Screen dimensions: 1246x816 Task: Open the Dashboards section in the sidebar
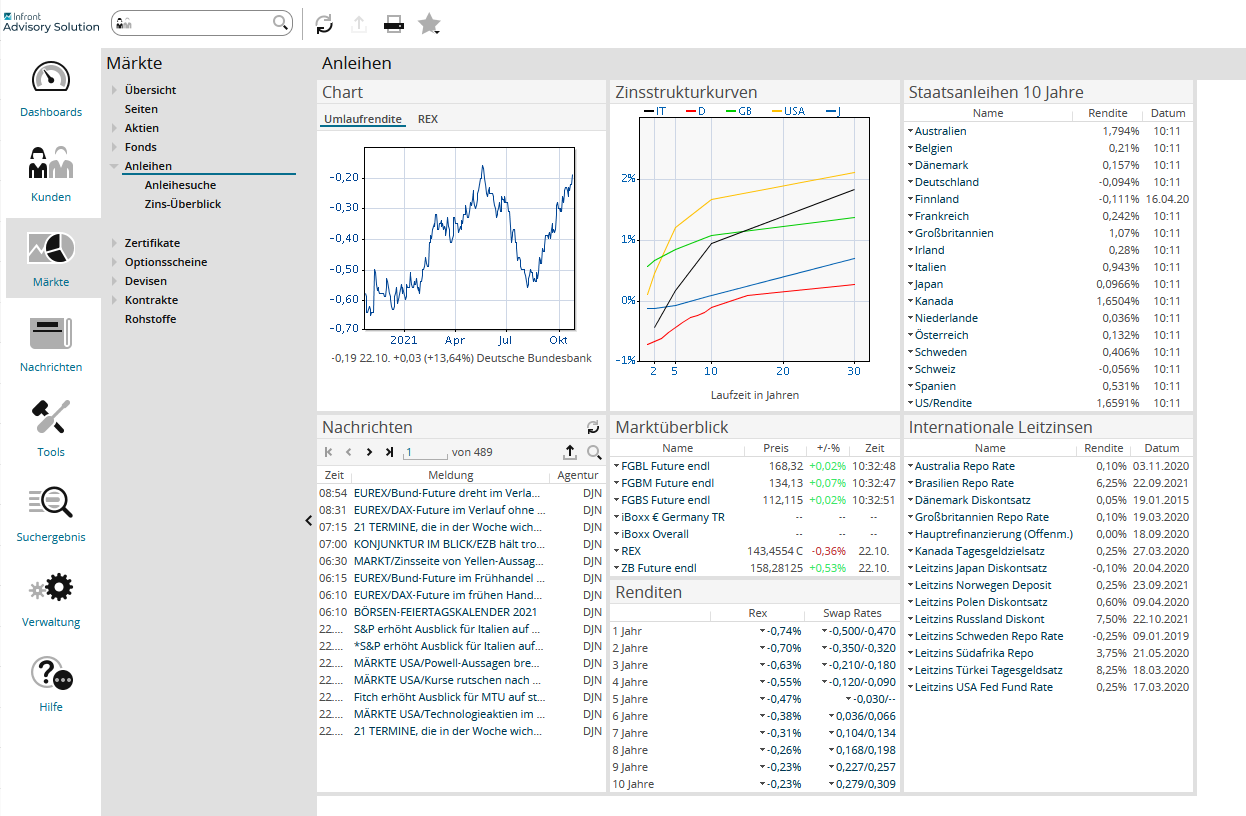51,90
